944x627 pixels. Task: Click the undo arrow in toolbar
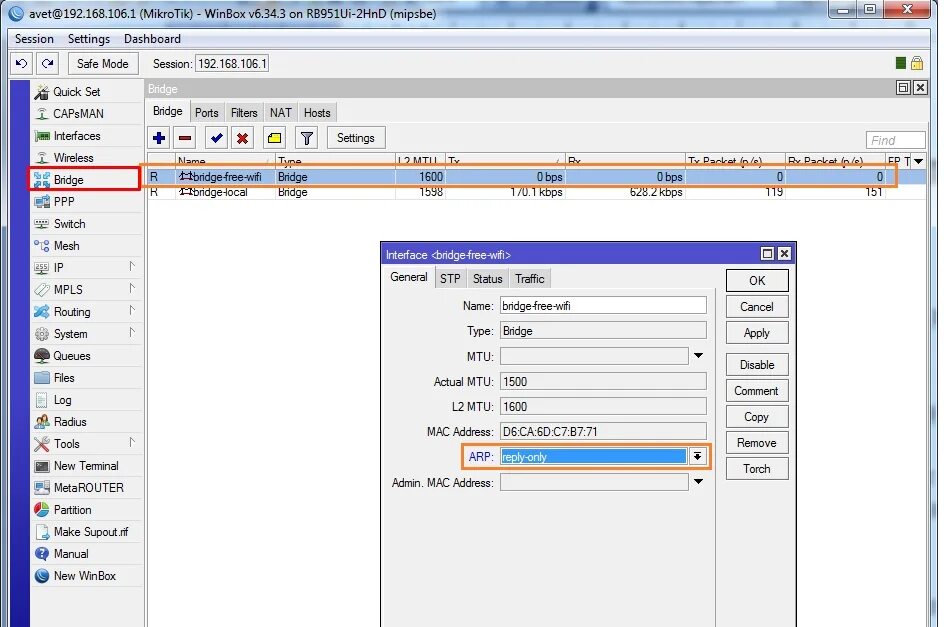click(22, 63)
